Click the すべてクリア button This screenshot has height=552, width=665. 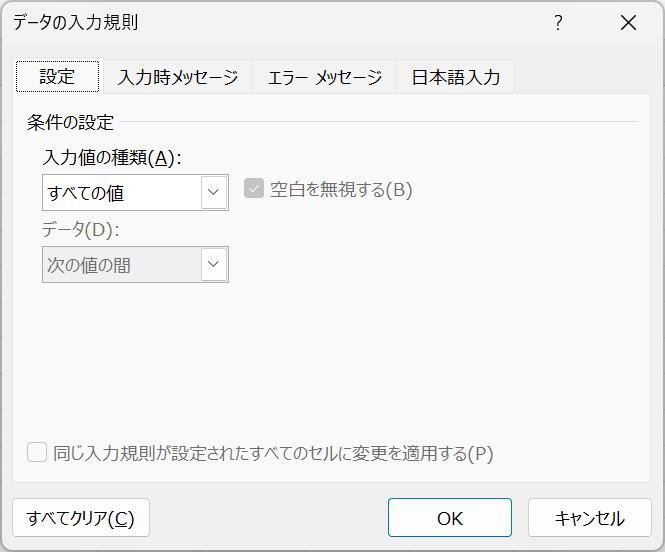pos(81,518)
